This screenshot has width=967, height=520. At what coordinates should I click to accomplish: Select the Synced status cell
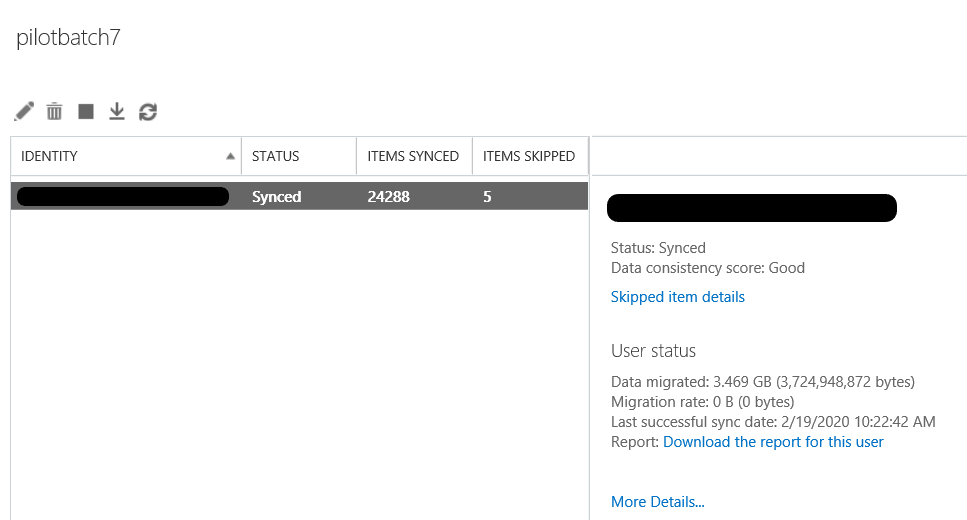coord(276,197)
